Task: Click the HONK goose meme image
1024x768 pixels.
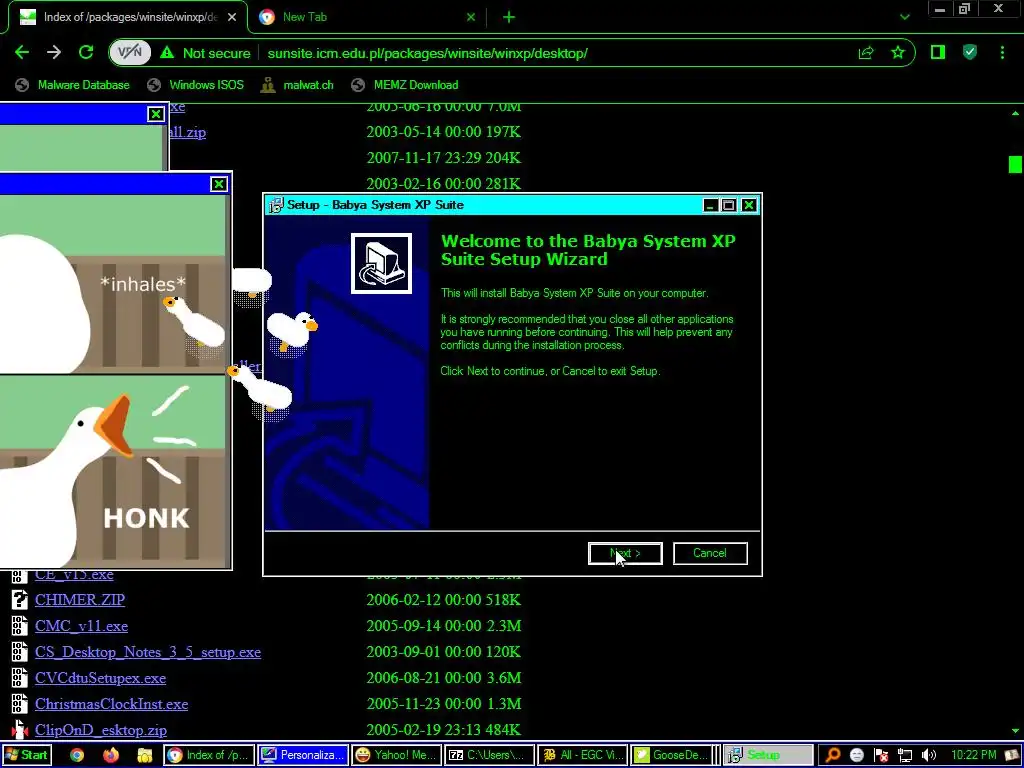Action: tap(114, 472)
